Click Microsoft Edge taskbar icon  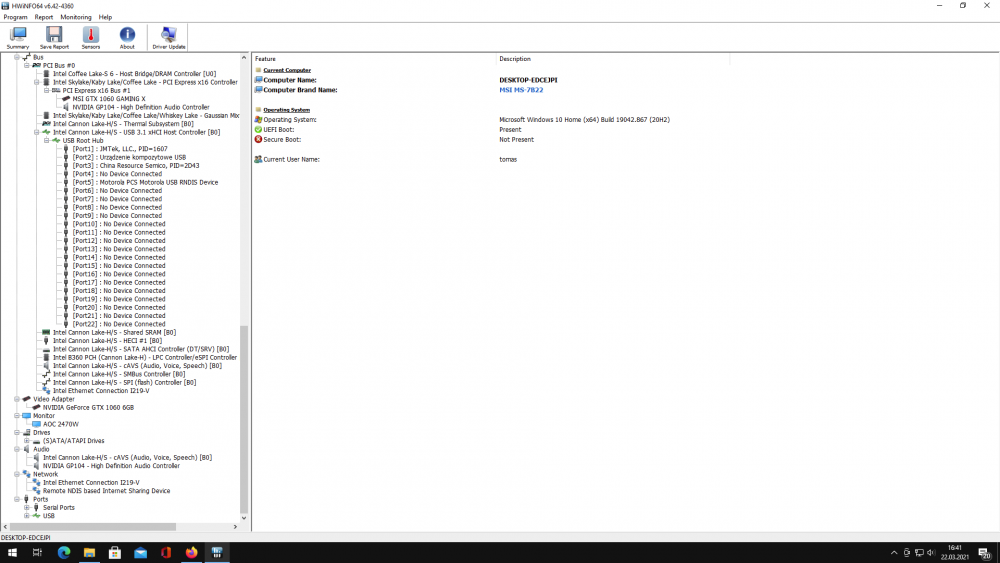[x=63, y=552]
